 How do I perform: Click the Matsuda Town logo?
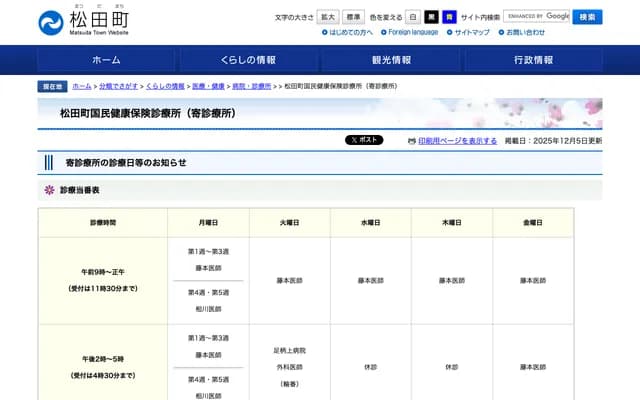(x=83, y=21)
